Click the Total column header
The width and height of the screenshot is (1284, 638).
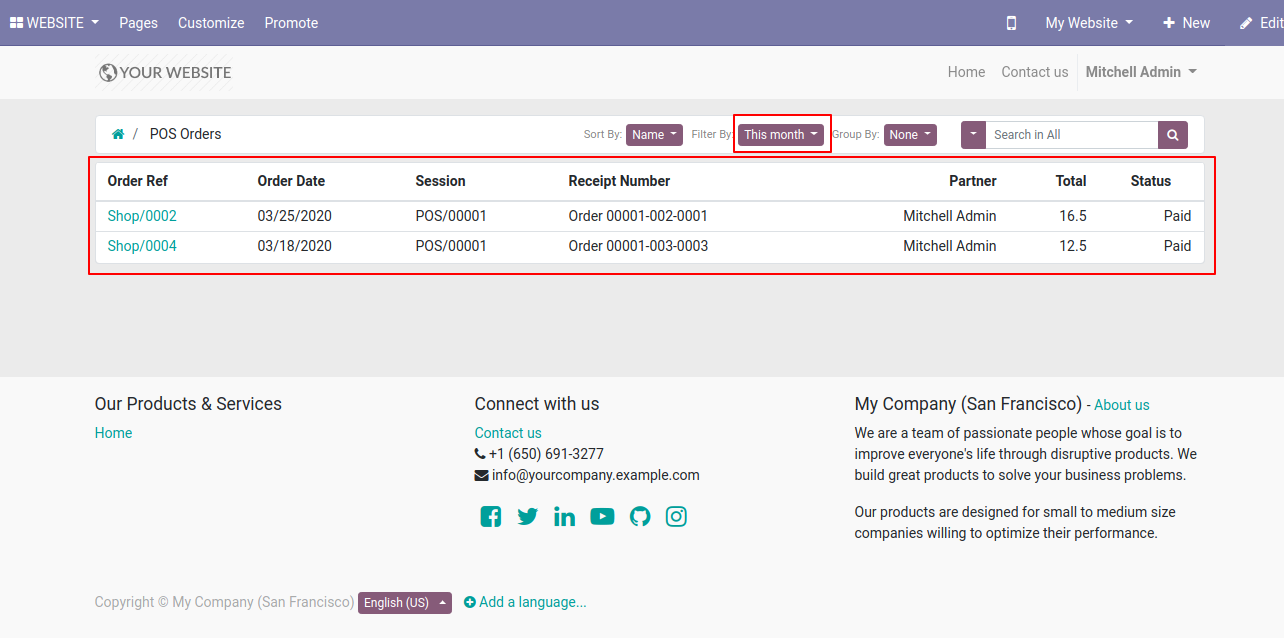click(x=1071, y=181)
